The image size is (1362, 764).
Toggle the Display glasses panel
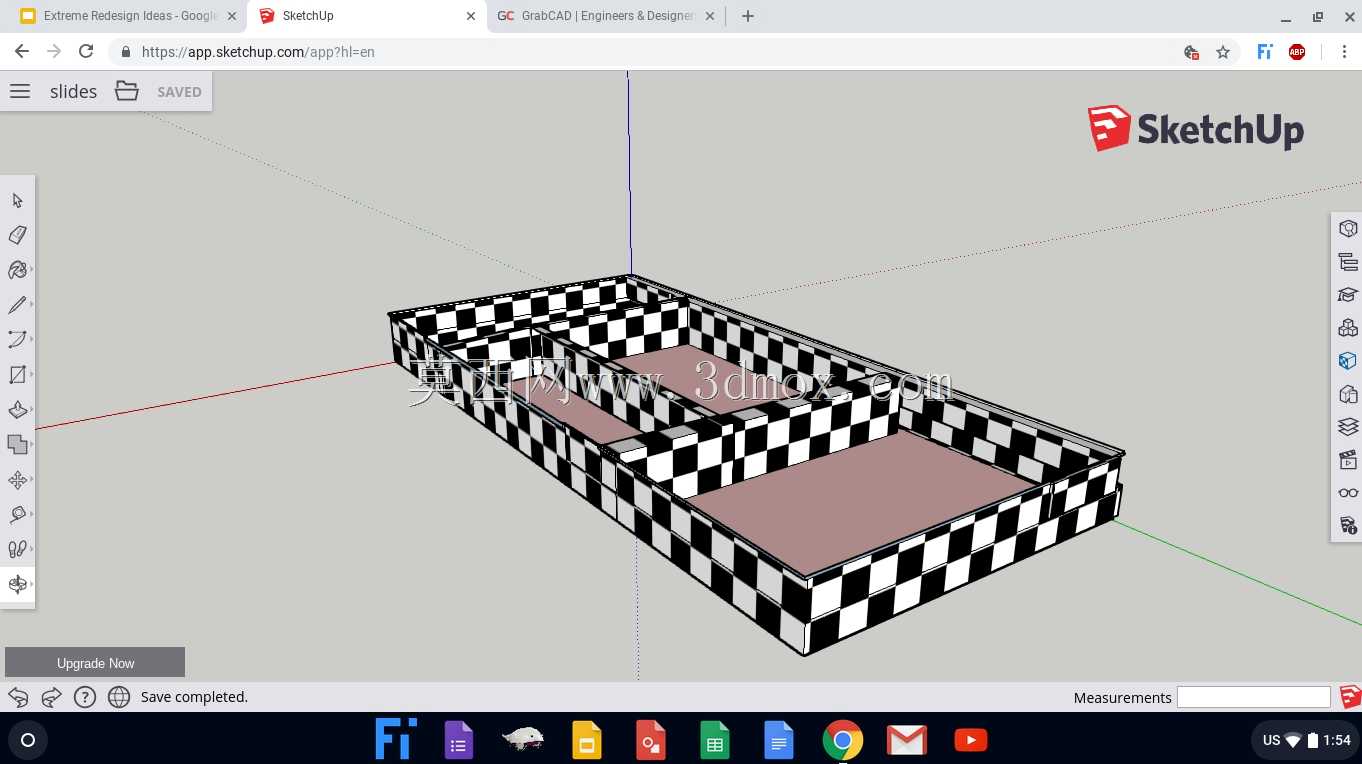1348,492
